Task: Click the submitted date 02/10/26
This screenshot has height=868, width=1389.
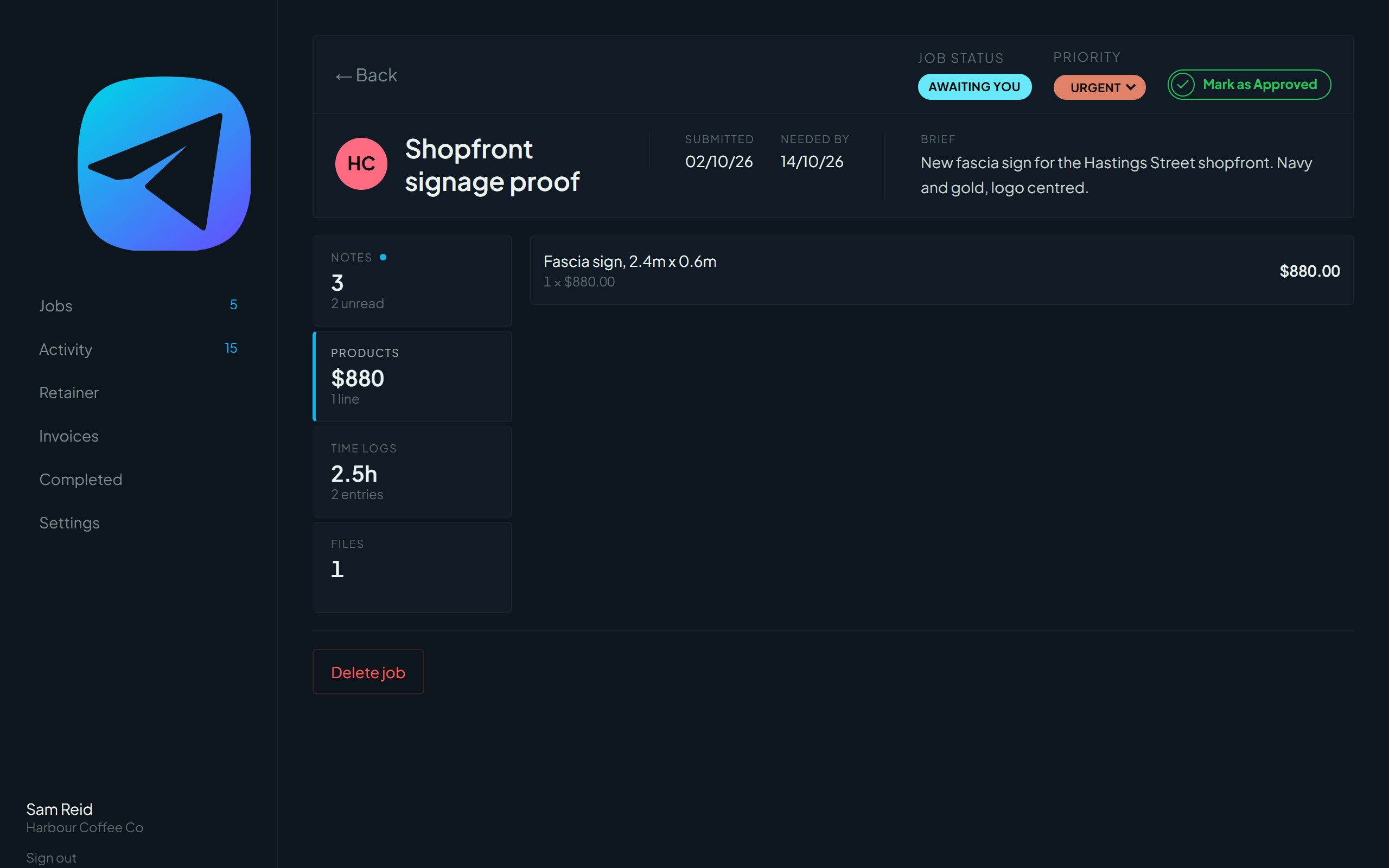Action: (718, 162)
